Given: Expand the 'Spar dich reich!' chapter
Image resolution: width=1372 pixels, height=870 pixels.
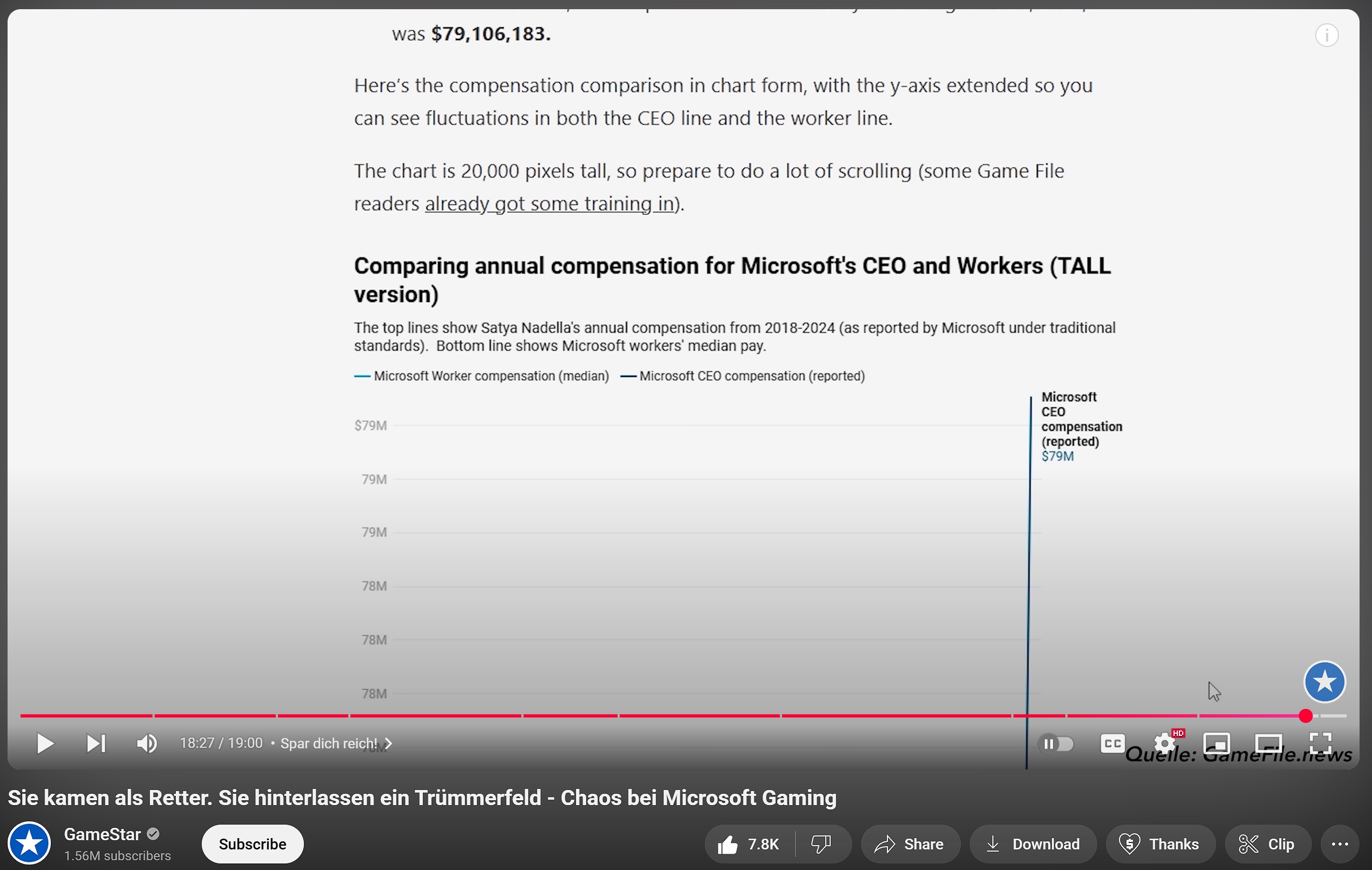Looking at the screenshot, I should tap(336, 743).
